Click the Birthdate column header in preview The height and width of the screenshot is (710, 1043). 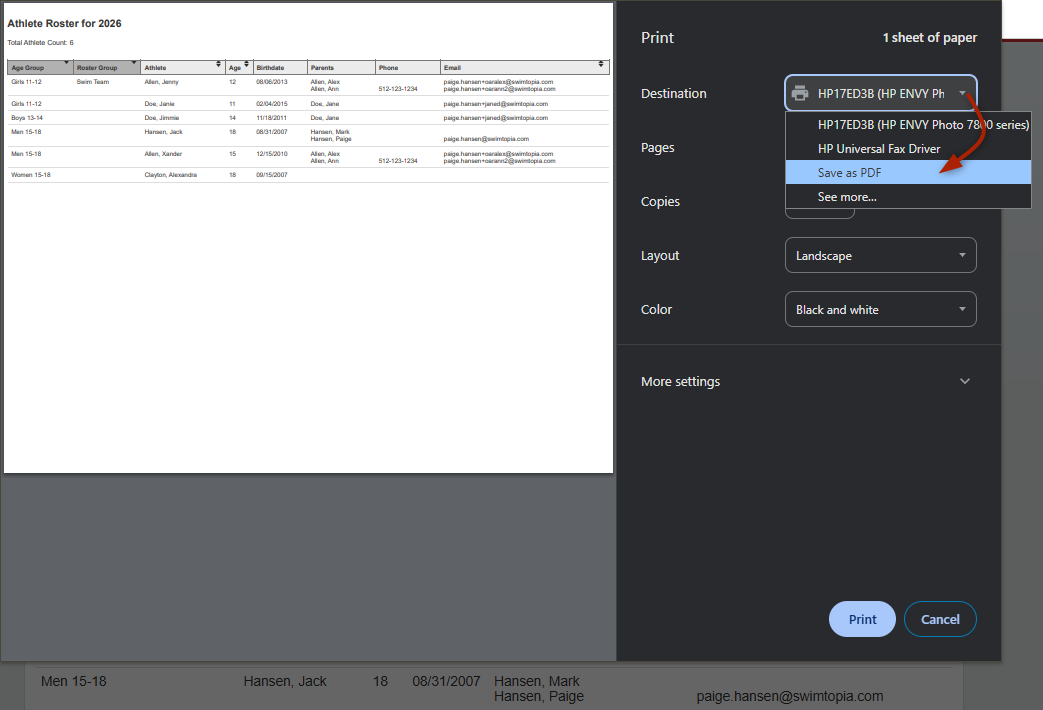[270, 68]
